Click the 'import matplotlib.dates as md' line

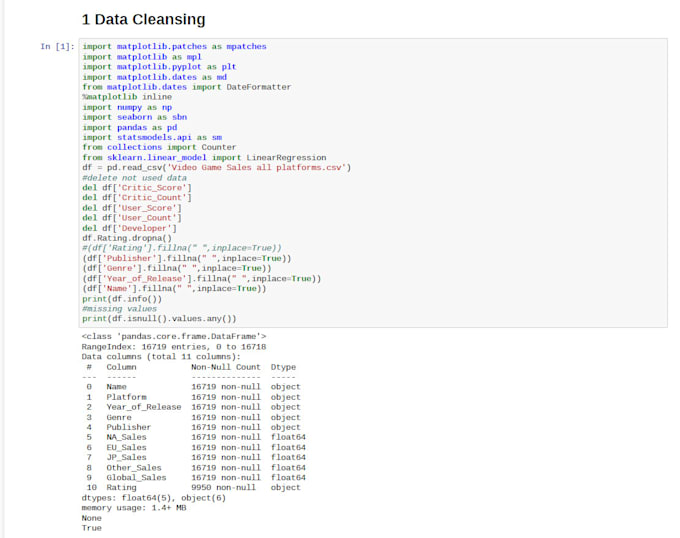[154, 77]
